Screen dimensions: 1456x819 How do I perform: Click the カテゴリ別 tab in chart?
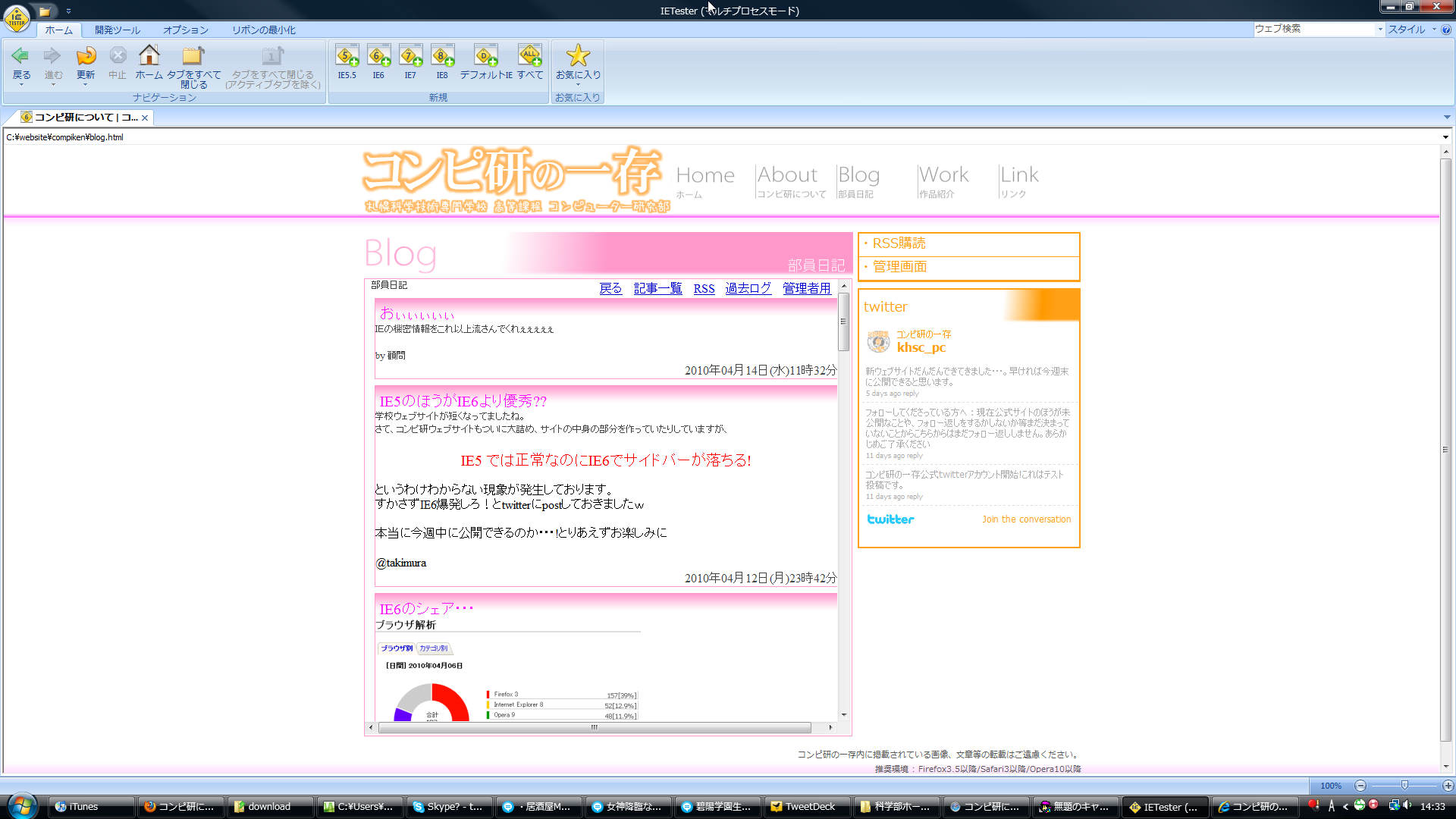433,648
